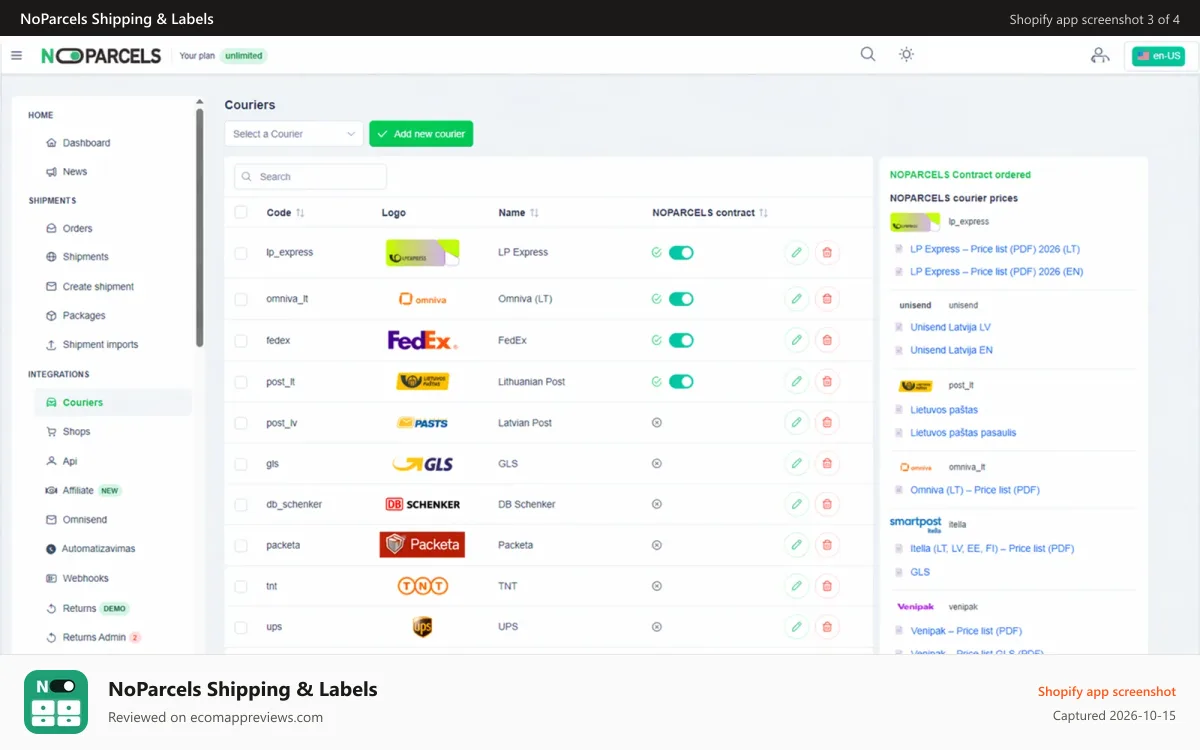Open Unisend Latvija LV link
The image size is (1200, 750).
point(950,327)
